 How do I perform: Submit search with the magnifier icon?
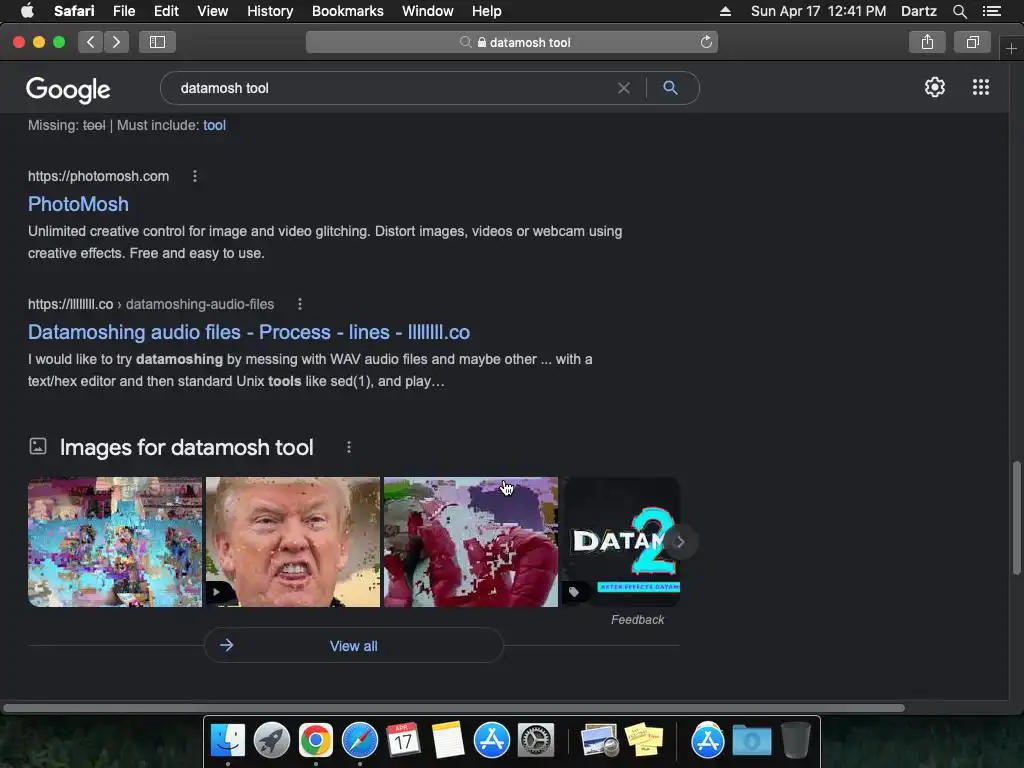[x=671, y=88]
